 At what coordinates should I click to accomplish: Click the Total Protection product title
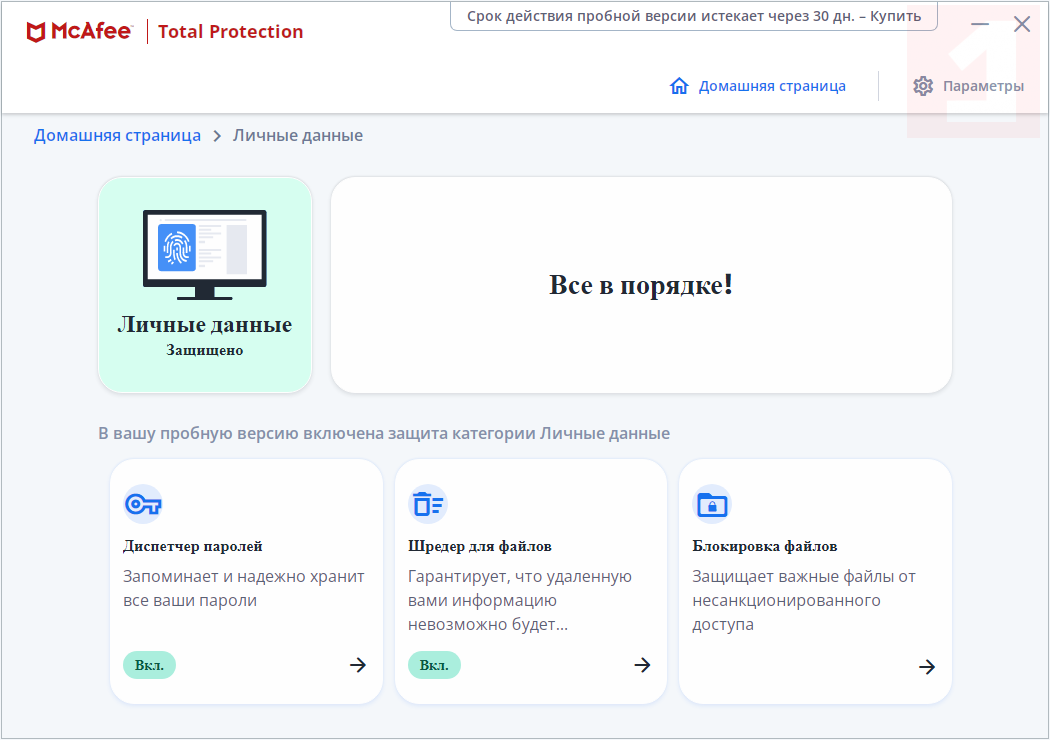click(230, 31)
